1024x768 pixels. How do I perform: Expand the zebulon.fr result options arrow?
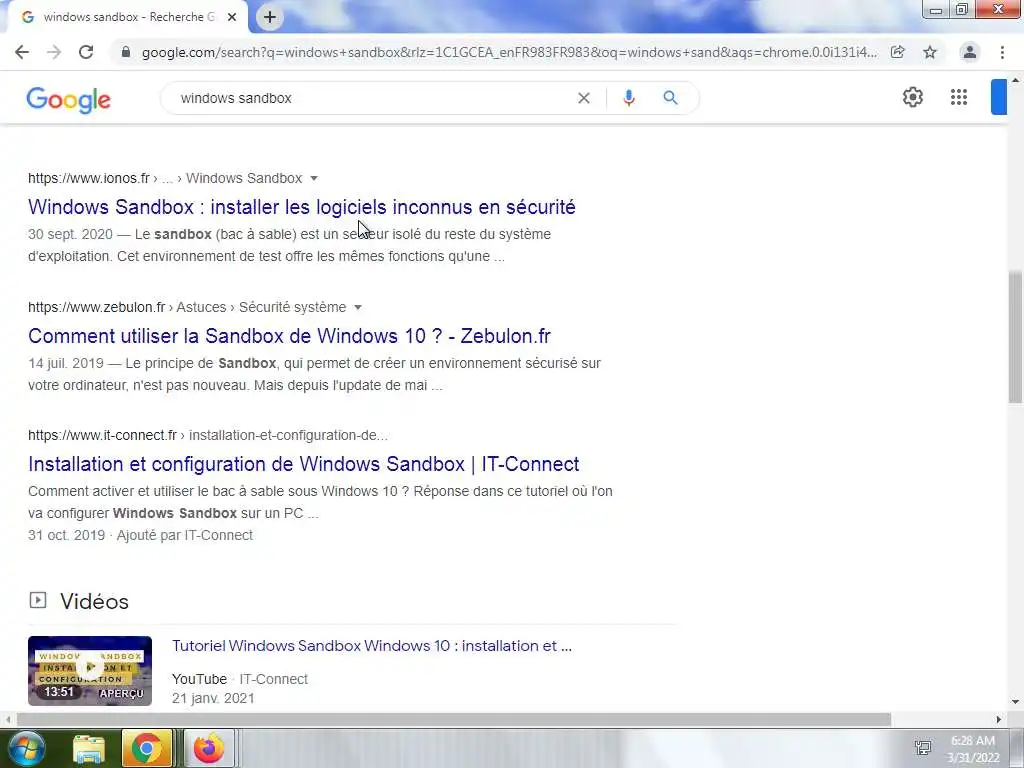(x=357, y=307)
